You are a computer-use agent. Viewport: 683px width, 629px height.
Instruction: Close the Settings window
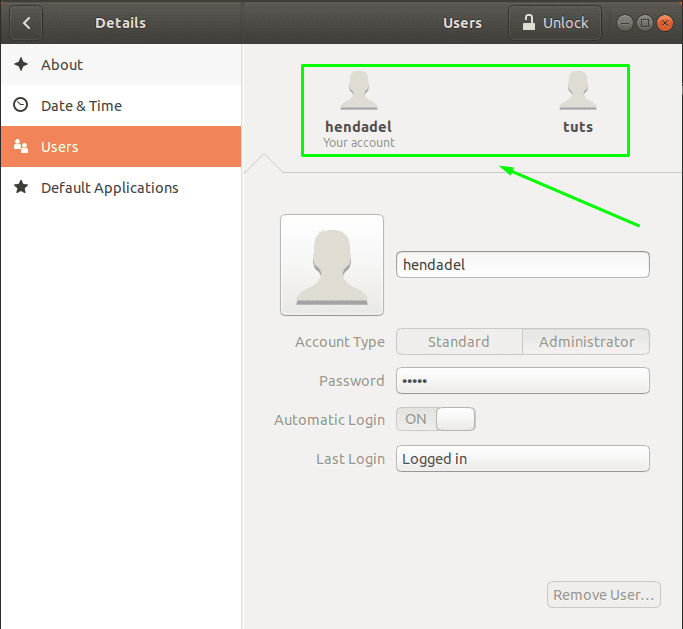click(x=665, y=23)
